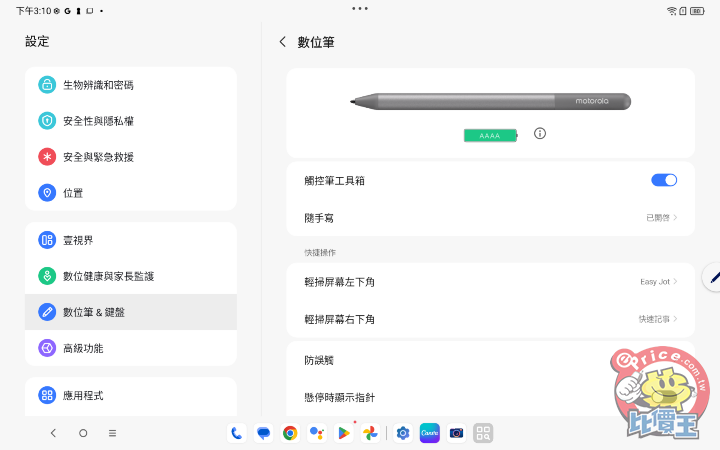This screenshot has width=720, height=450.
Task: Open Google Play Store from the dock
Action: (x=343, y=433)
